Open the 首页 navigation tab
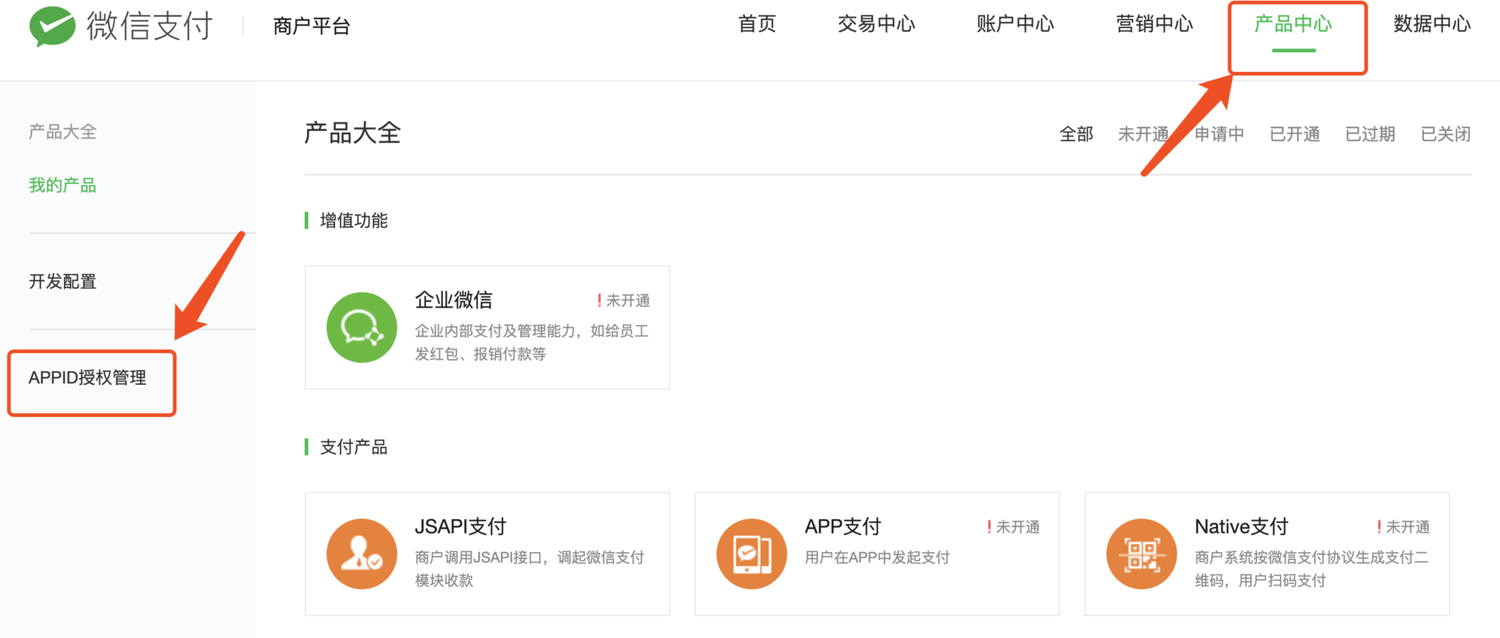This screenshot has height=638, width=1500. tap(757, 25)
